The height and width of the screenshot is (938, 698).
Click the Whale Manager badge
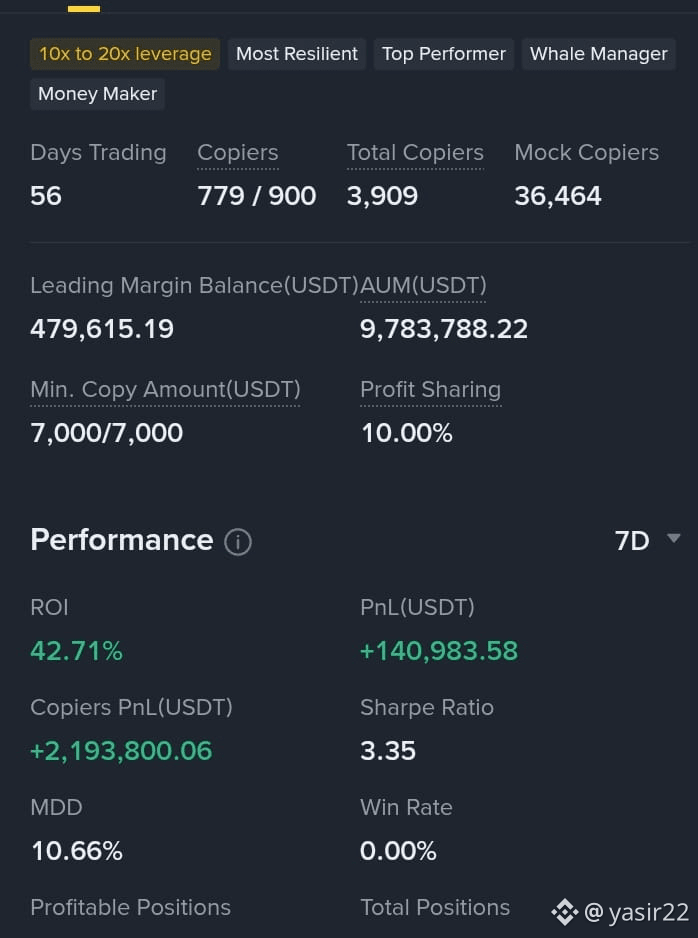point(599,54)
